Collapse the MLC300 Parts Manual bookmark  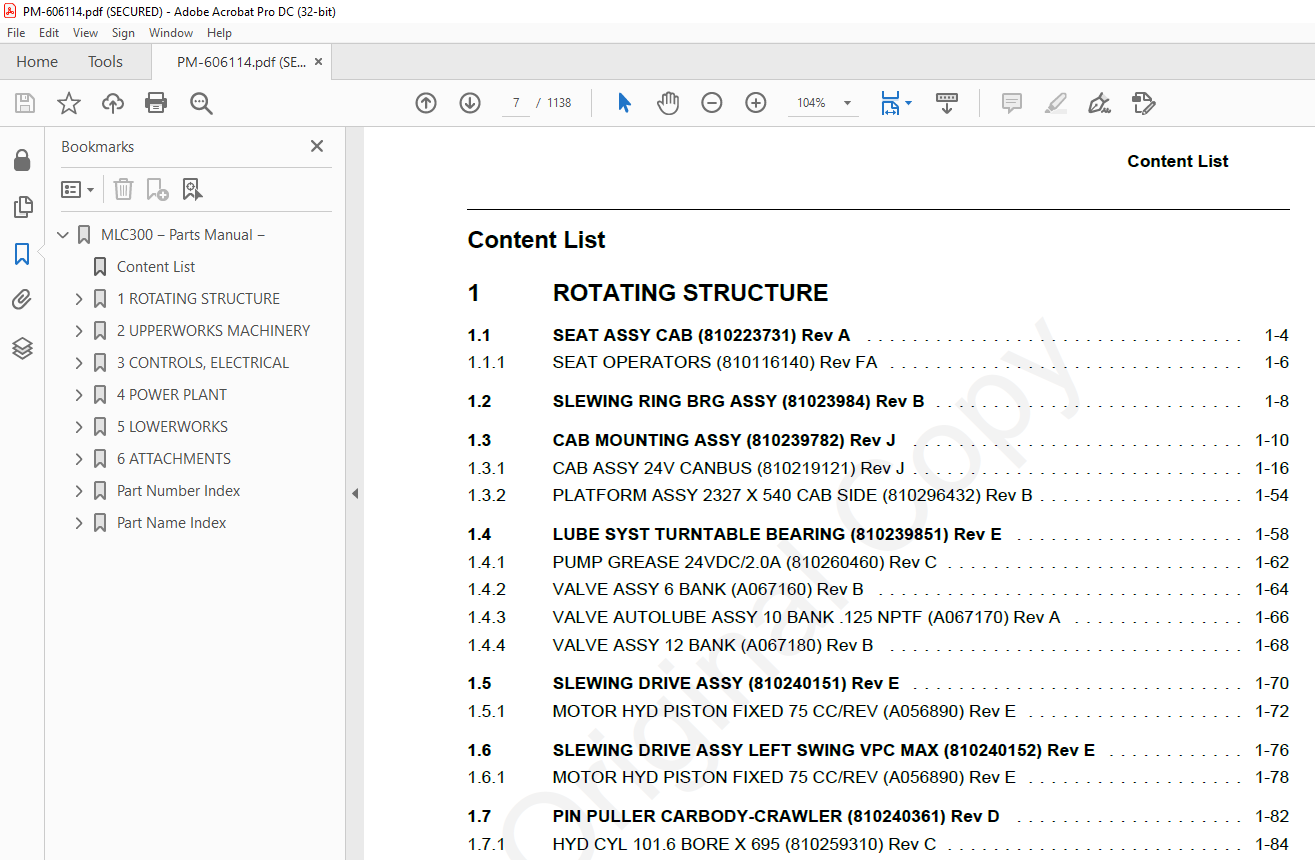click(x=64, y=235)
